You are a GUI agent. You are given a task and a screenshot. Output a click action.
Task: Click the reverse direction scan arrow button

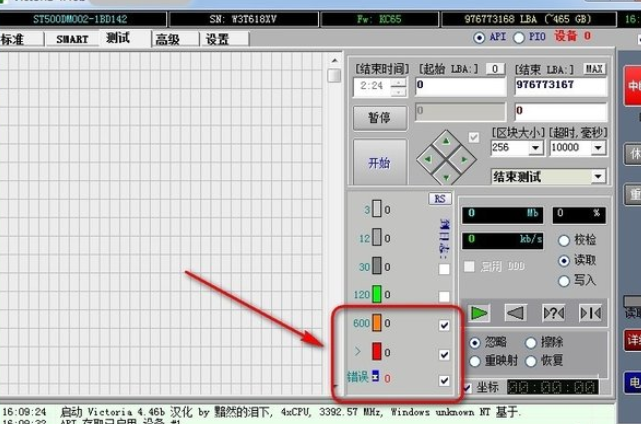[515, 313]
